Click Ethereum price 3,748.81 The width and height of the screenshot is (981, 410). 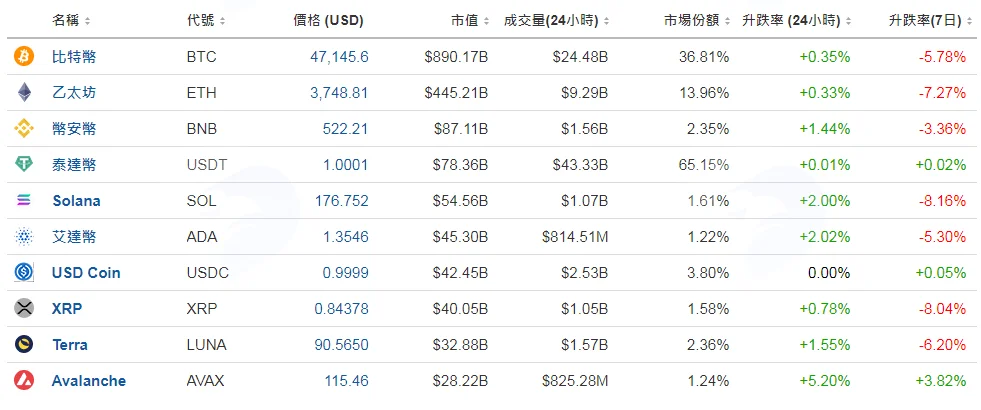tap(339, 93)
